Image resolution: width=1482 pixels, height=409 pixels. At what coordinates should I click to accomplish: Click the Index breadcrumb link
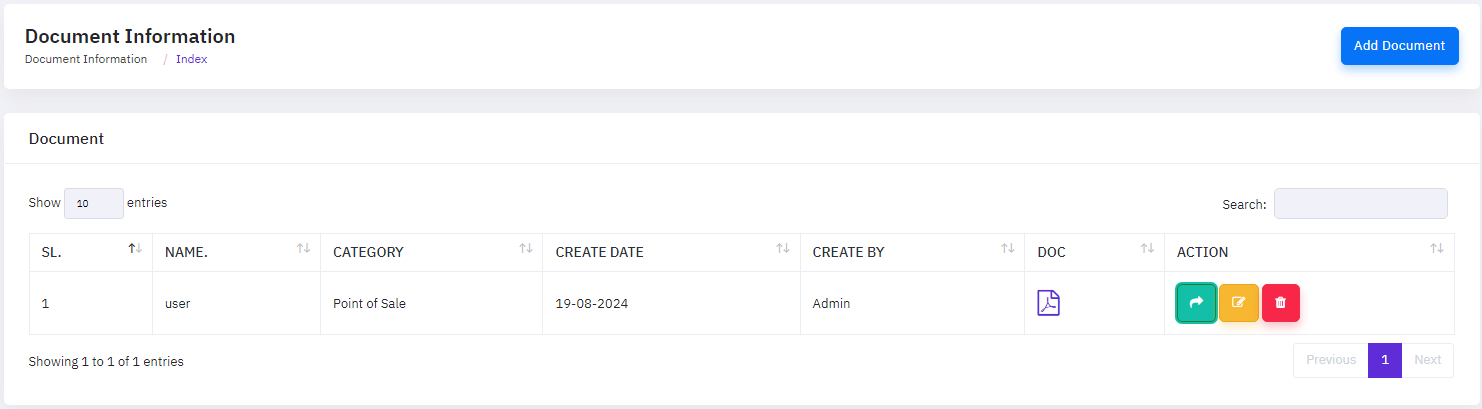(191, 59)
